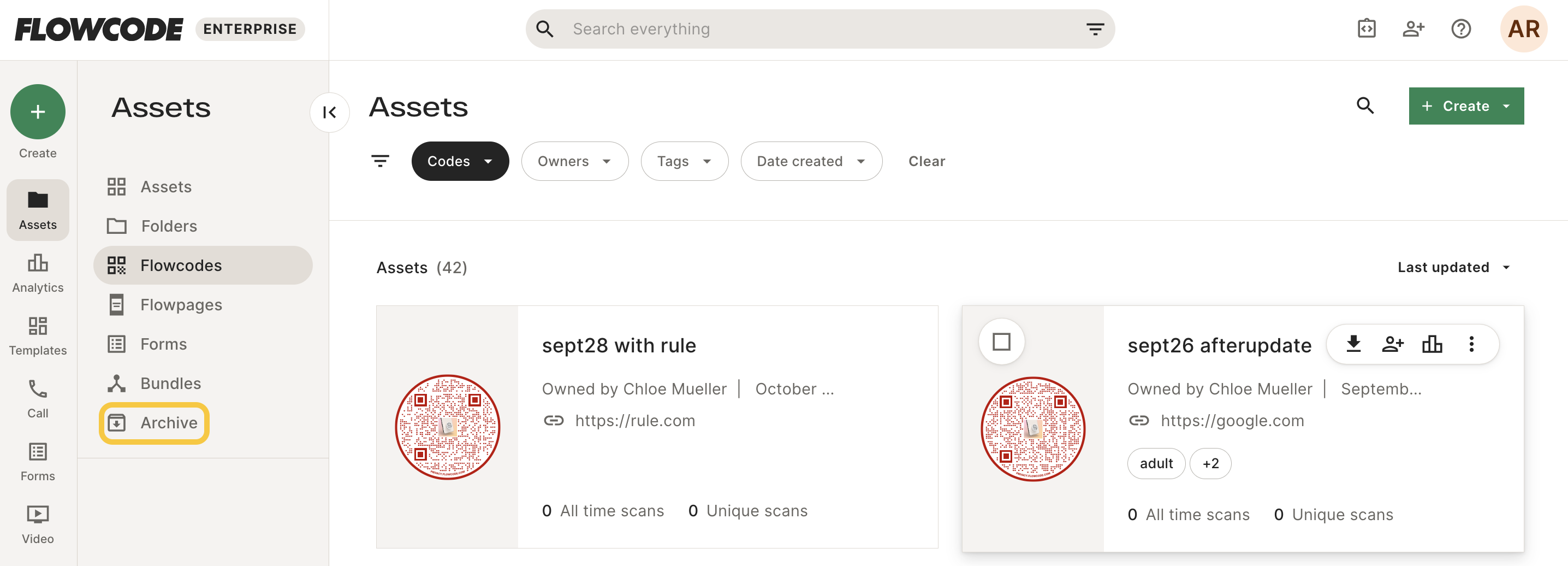Open analytics for sept26 afterupdate
1568x566 pixels.
tap(1432, 344)
